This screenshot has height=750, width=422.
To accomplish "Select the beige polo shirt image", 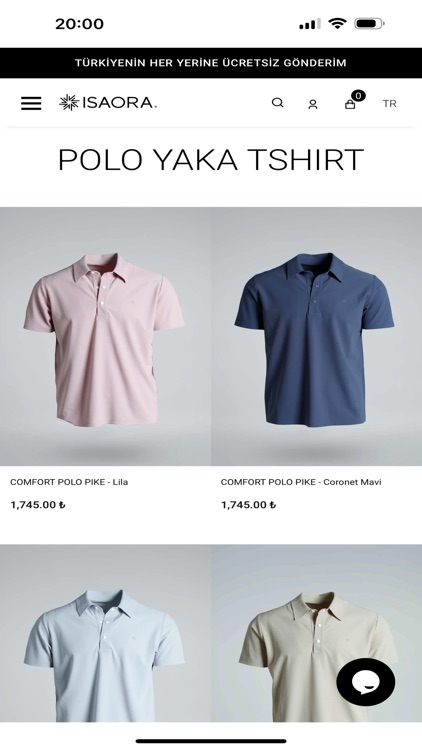I will [x=316, y=633].
